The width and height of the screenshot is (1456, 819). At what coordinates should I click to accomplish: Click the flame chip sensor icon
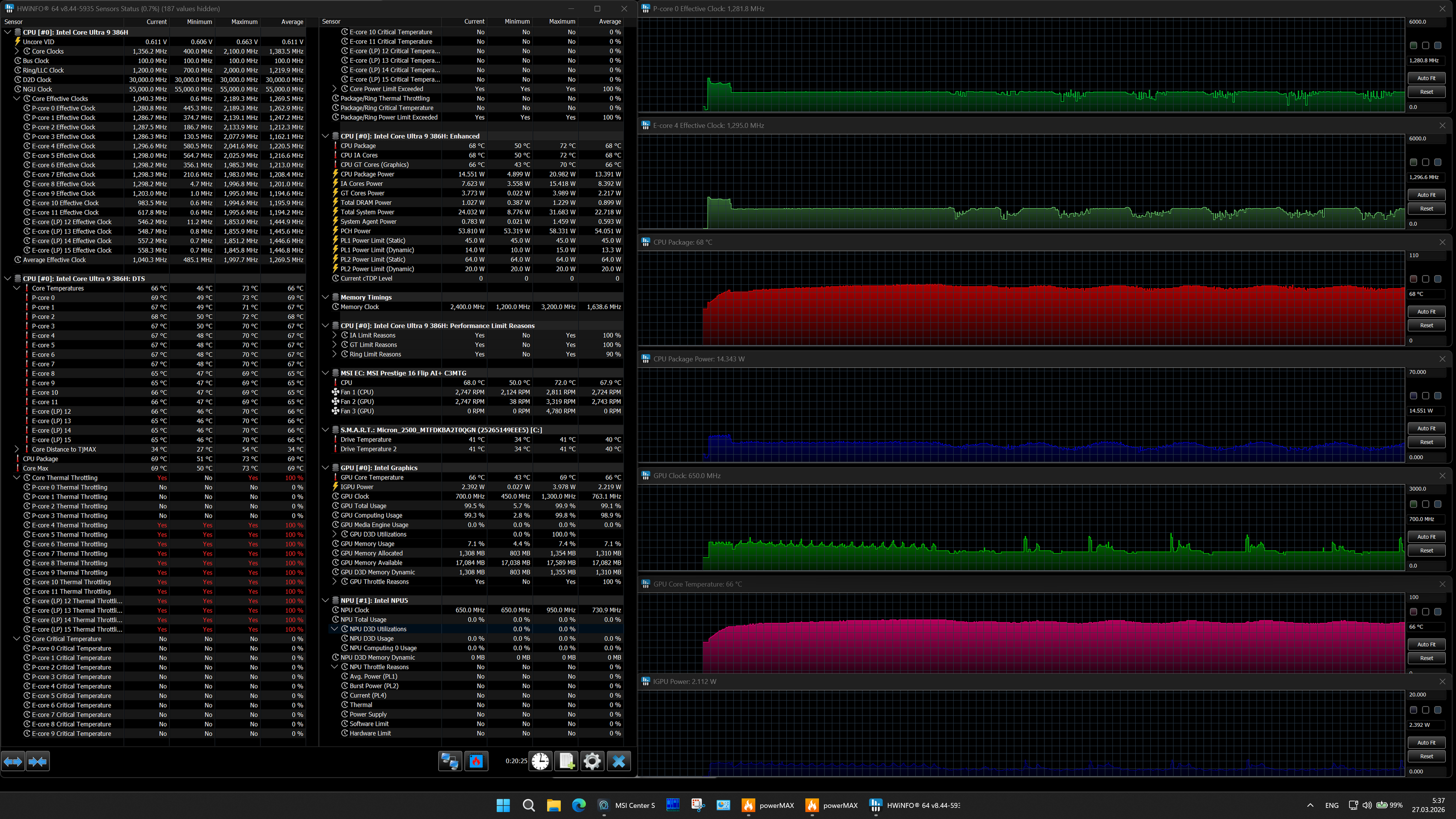[476, 761]
